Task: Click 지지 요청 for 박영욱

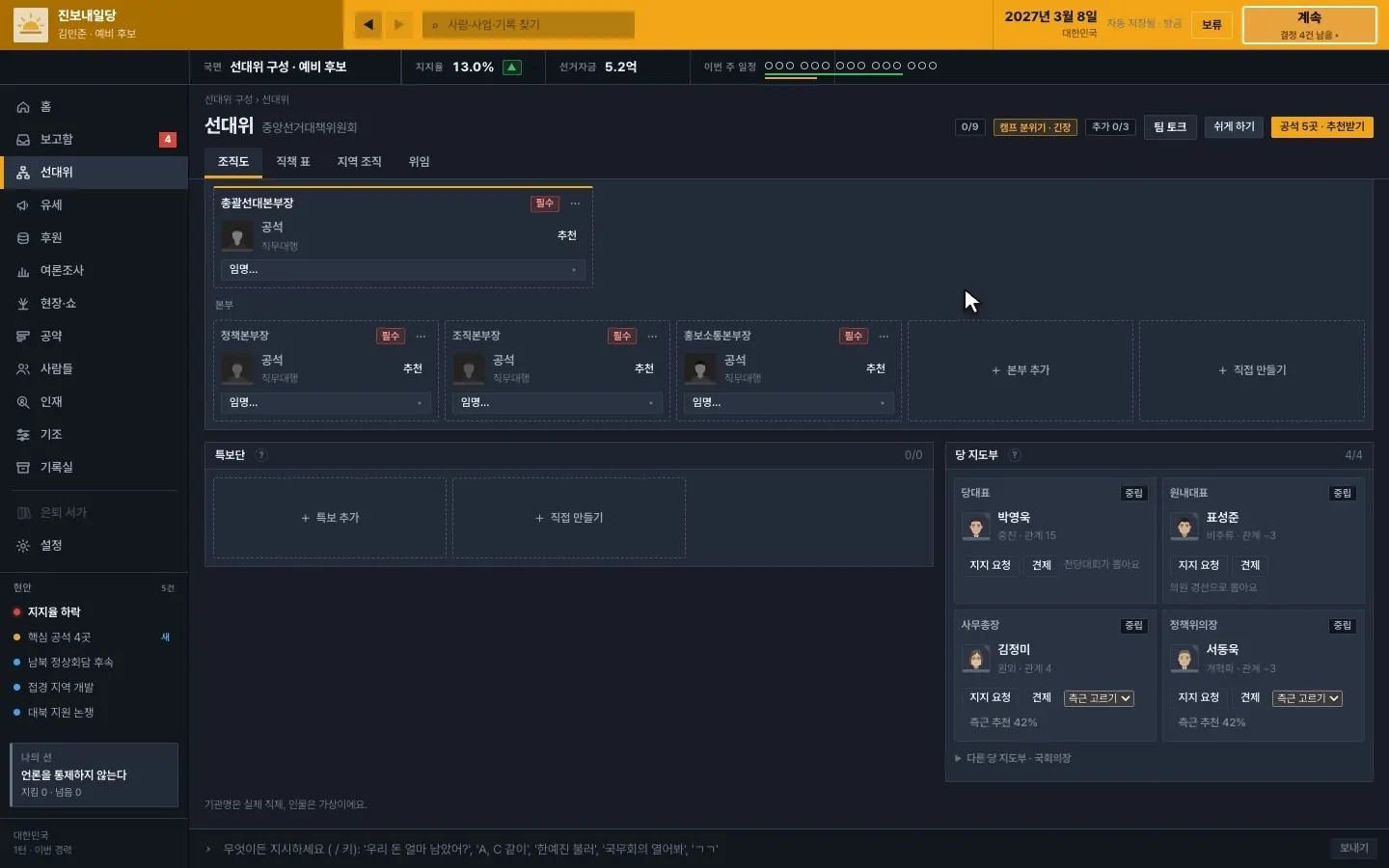Action: click(990, 565)
